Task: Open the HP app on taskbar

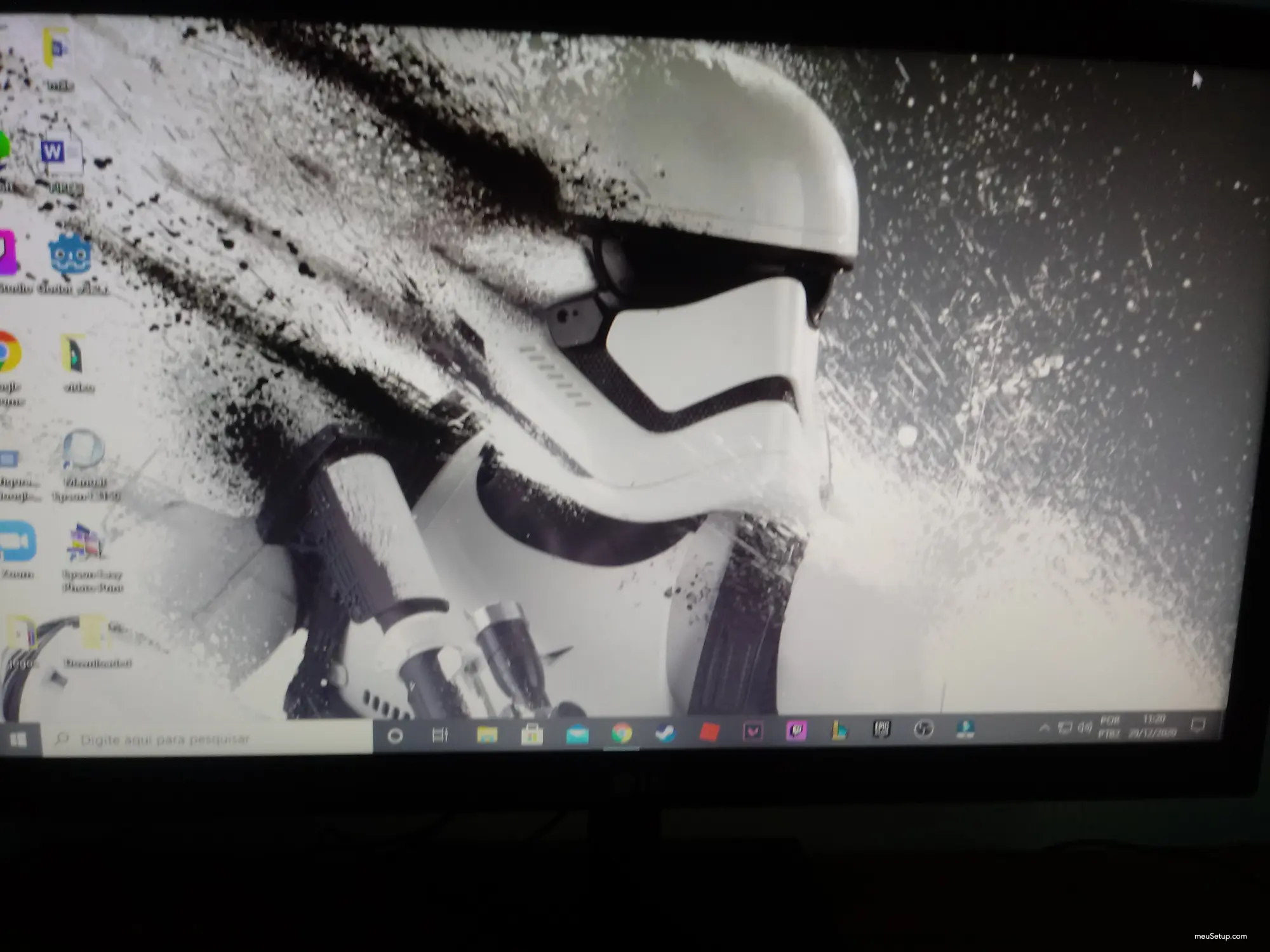Action: click(x=923, y=730)
